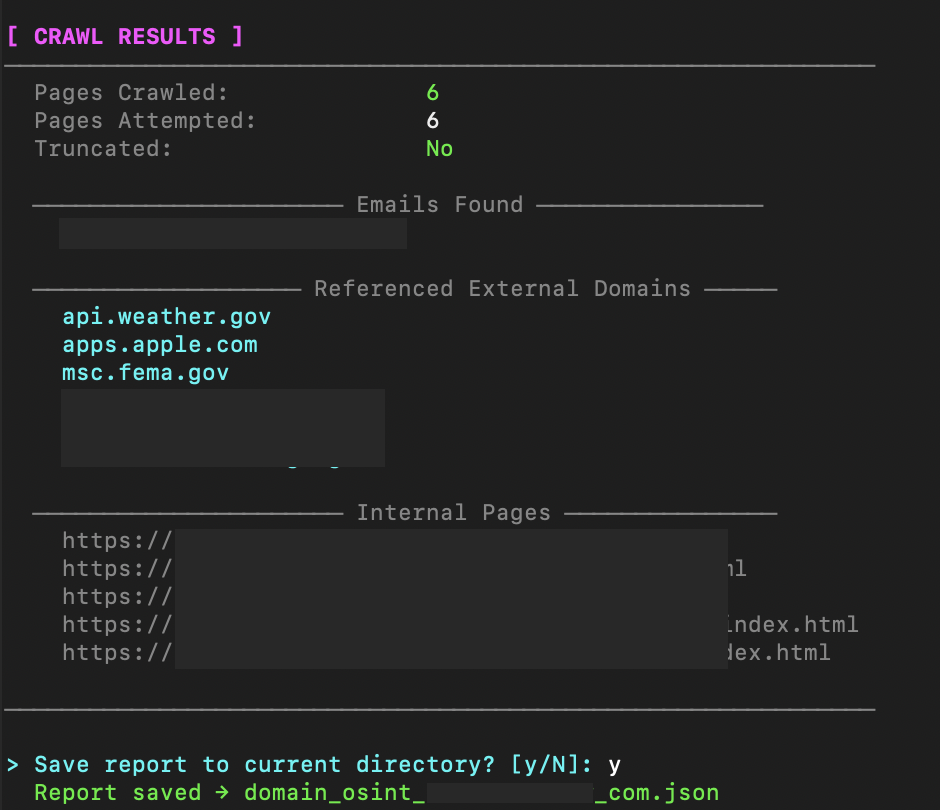Select the green Pages Crawled value 6

pyautogui.click(x=432, y=93)
